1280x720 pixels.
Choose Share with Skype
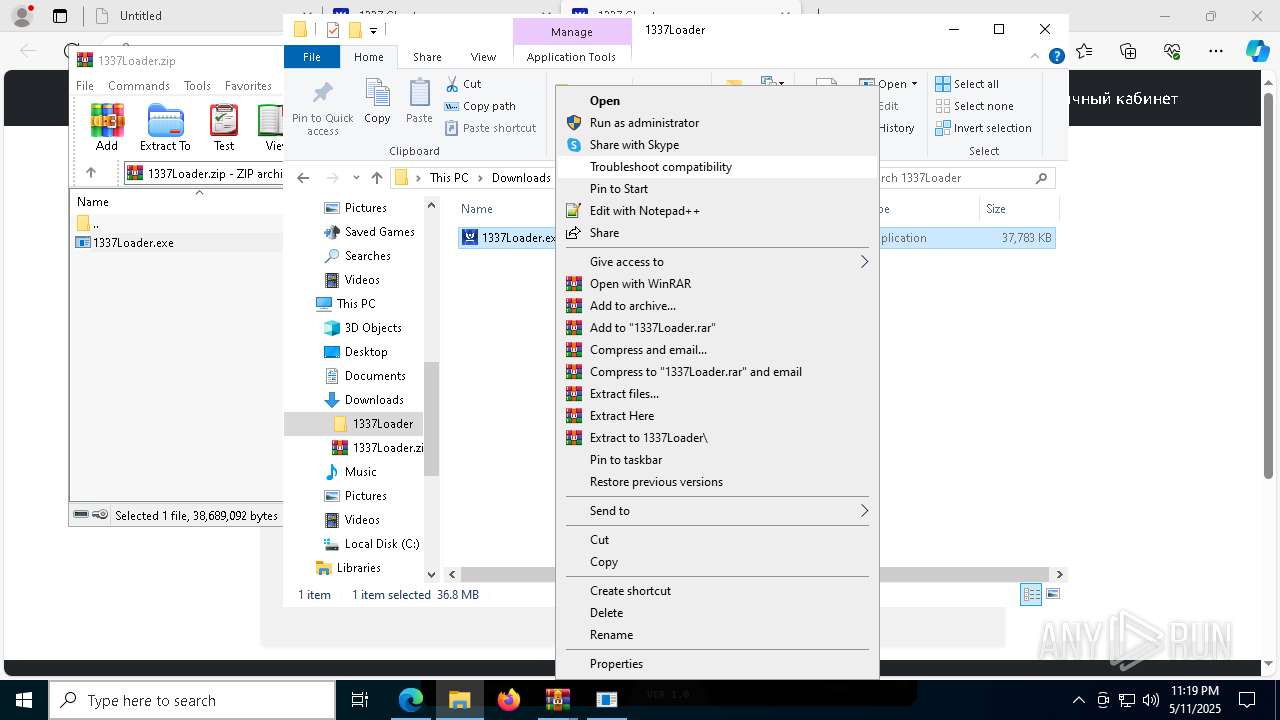717,144
